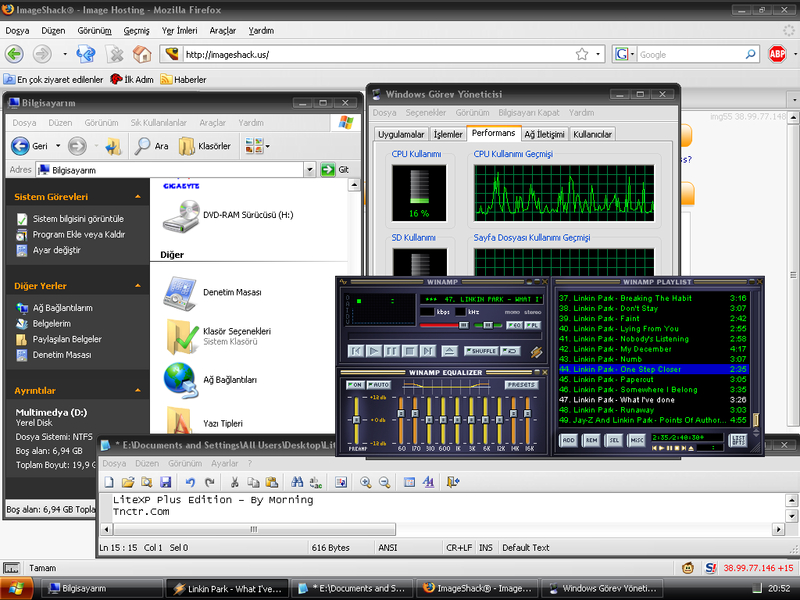800x600 pixels.
Task: Click the green Git go button
Action: pos(335,170)
